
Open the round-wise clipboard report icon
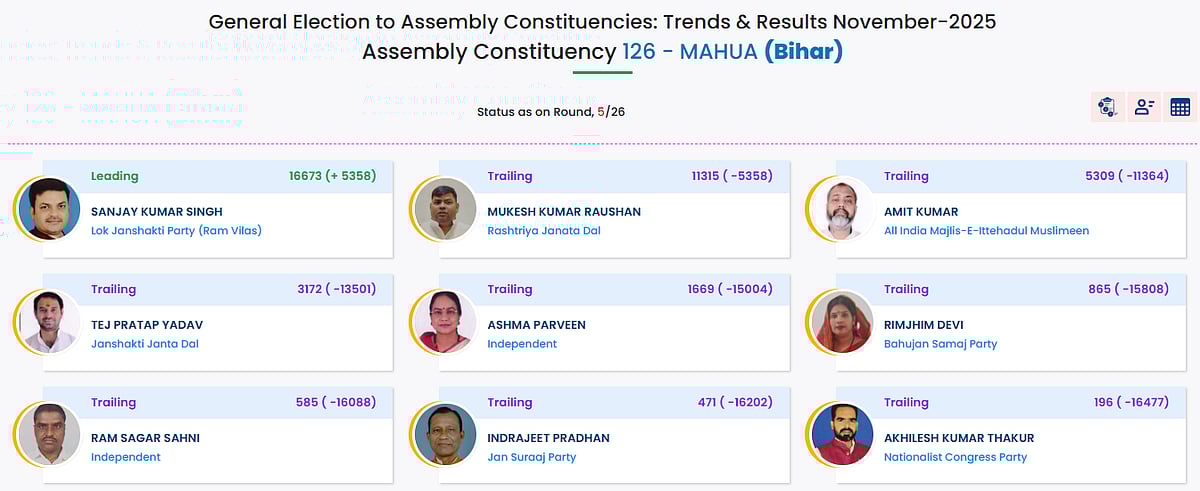click(1107, 107)
